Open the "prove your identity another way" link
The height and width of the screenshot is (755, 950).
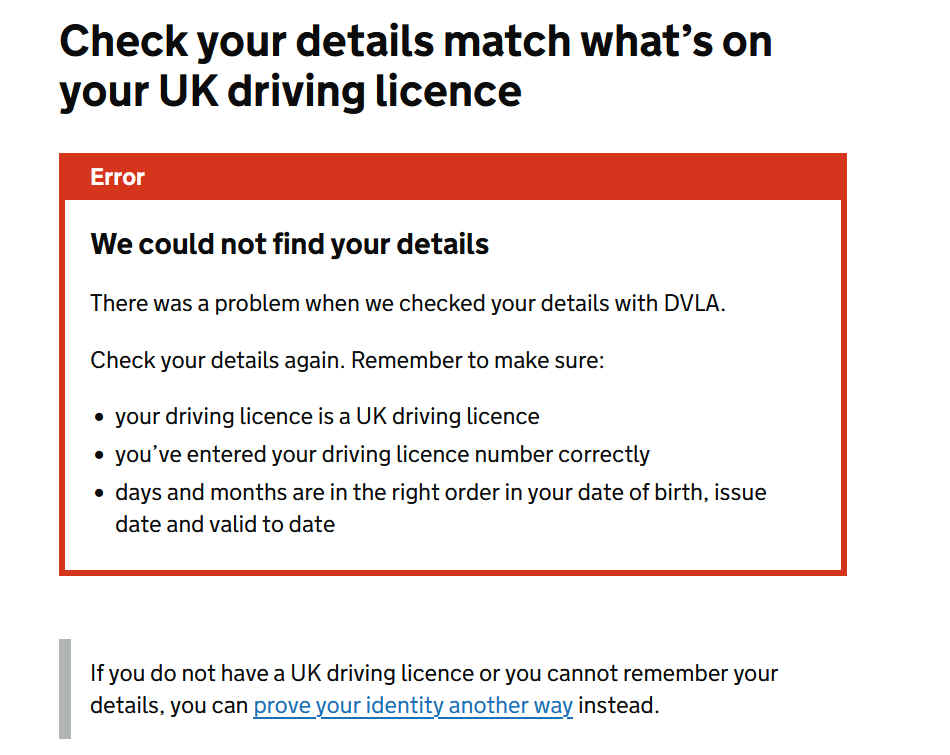412,706
